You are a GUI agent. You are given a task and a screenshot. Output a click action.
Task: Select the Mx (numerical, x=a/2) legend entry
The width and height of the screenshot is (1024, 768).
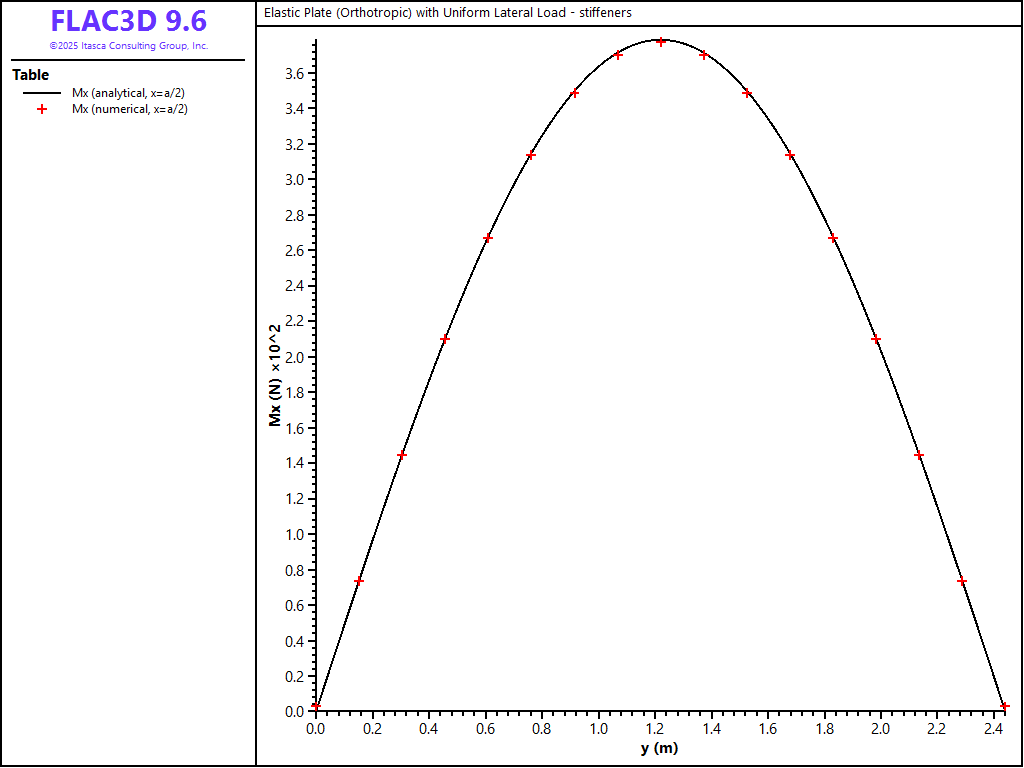[x=130, y=109]
